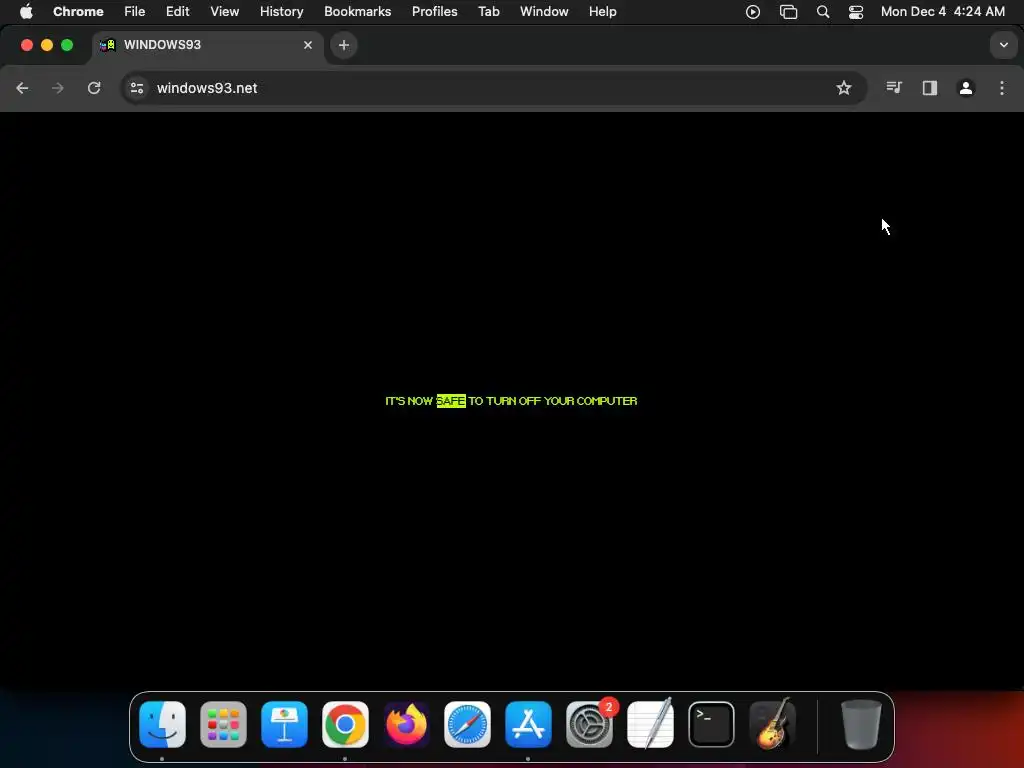Image resolution: width=1024 pixels, height=768 pixels.
Task: Close the WINDOWS93 tab
Action: (308, 45)
